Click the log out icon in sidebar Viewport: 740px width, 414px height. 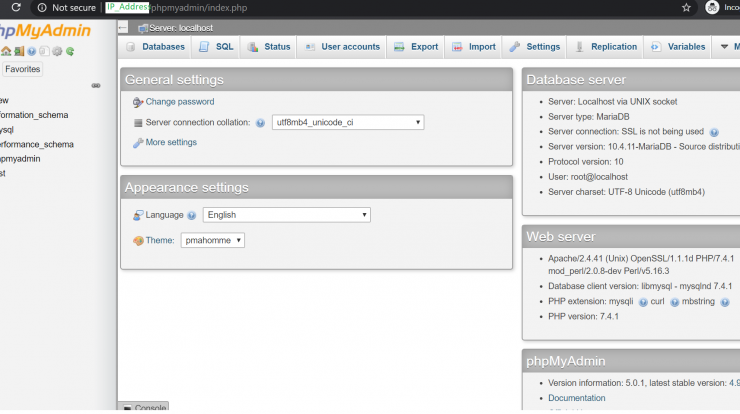(x=19, y=51)
